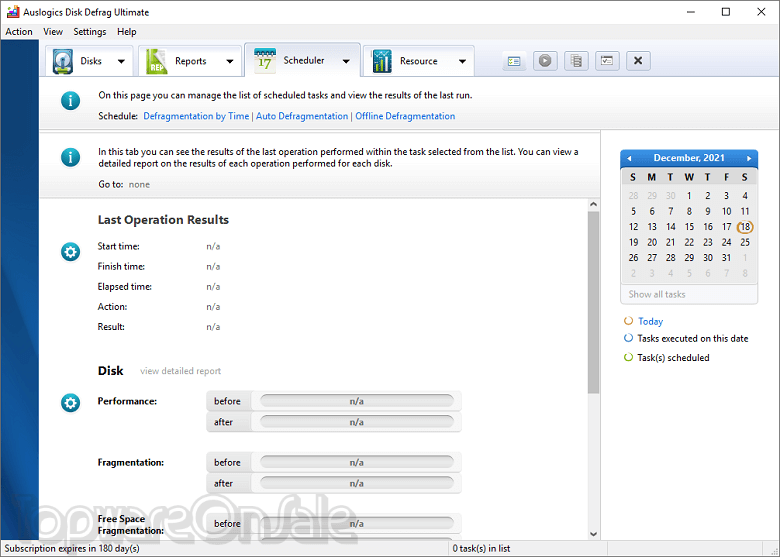This screenshot has width=780, height=557.
Task: Click the run task play button in toolbar
Action: [x=545, y=61]
